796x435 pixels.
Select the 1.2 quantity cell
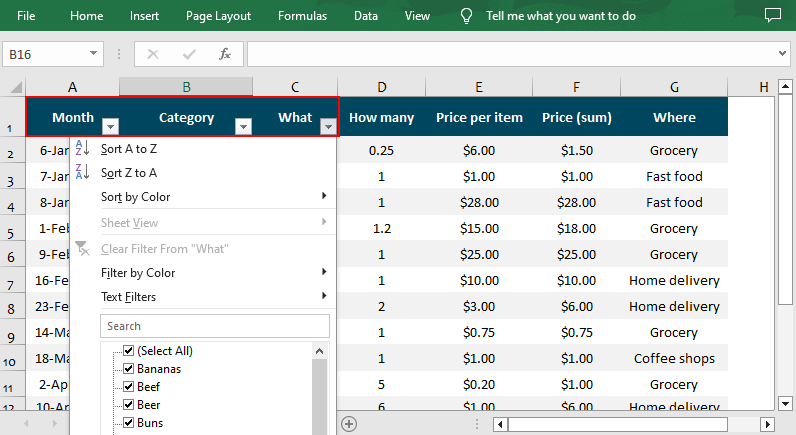pos(381,228)
